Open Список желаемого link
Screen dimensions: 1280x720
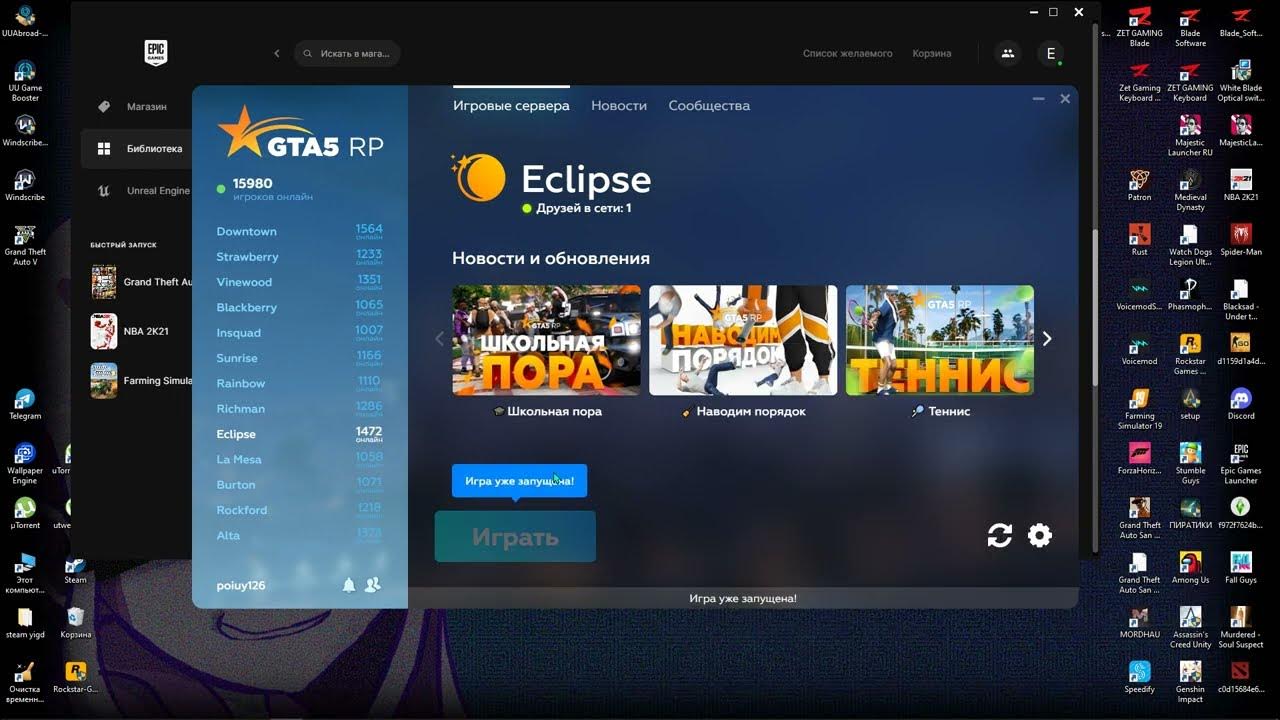[847, 54]
